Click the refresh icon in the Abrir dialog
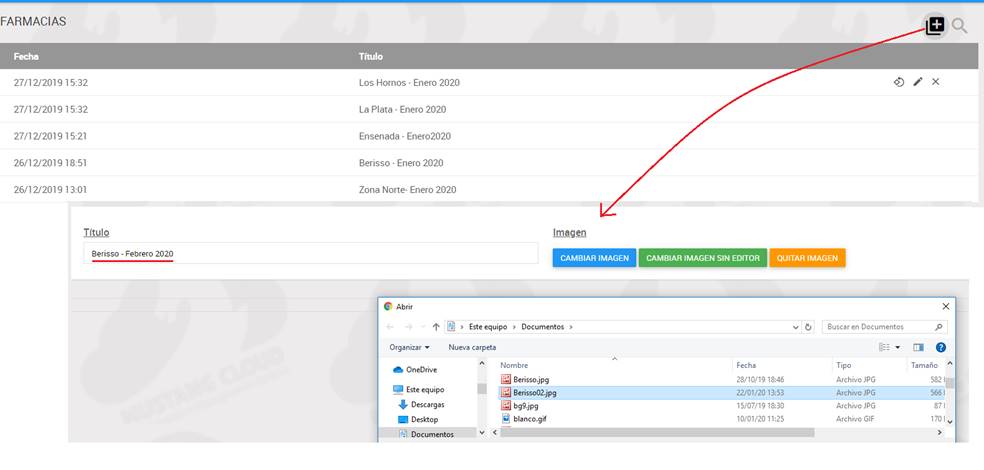 click(808, 327)
